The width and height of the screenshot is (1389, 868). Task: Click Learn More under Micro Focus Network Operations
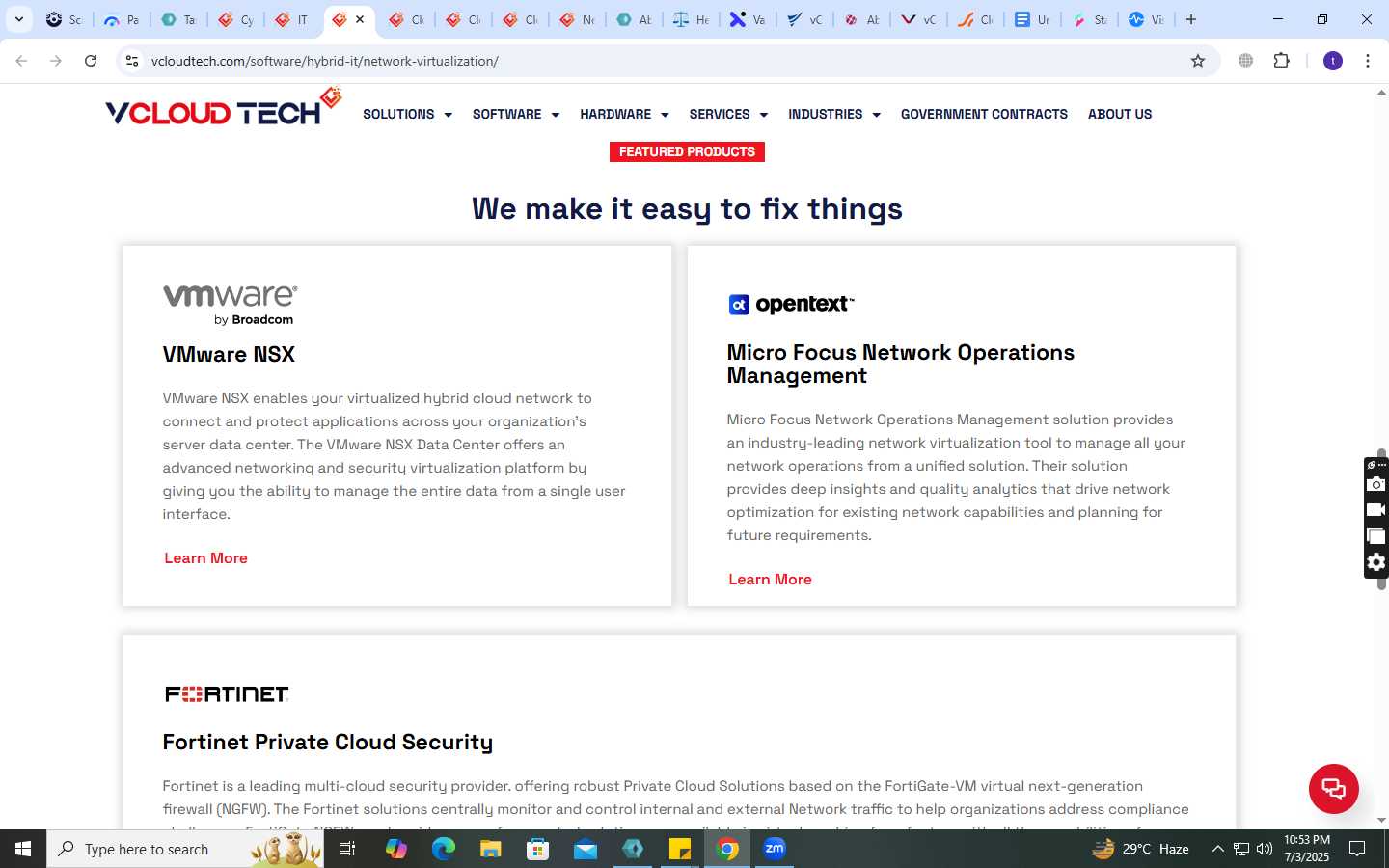pos(770,579)
